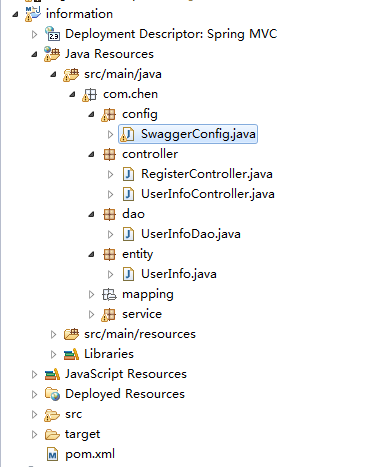Select UserInfoController.java in the tree
This screenshot has width=365, height=467.
[208, 194]
